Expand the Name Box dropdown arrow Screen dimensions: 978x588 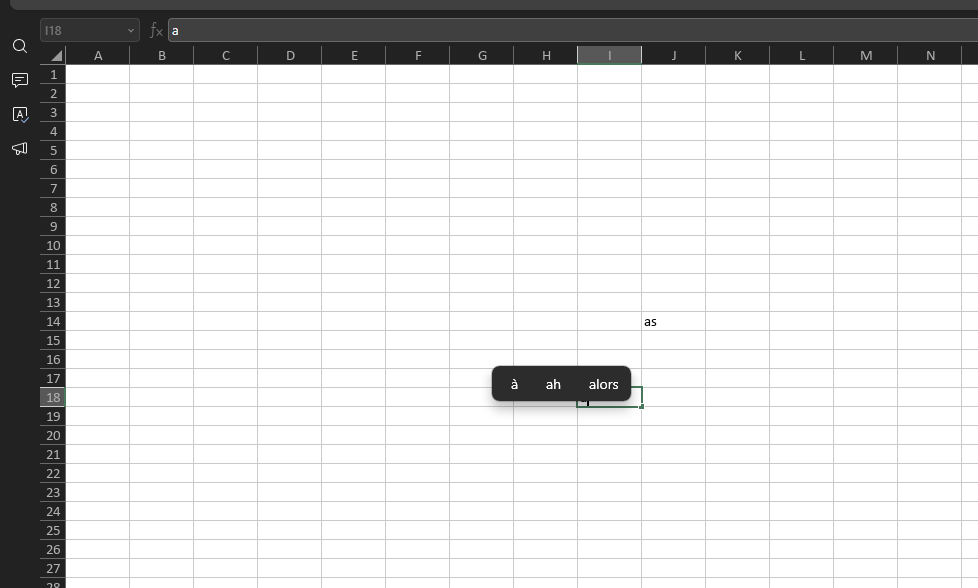click(131, 31)
